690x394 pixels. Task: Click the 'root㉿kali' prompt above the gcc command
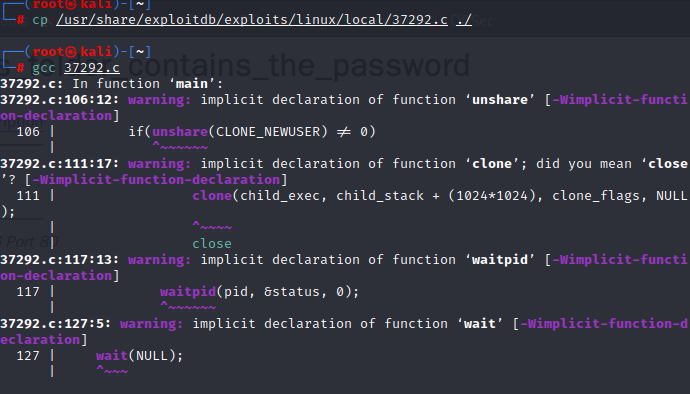[x=72, y=52]
